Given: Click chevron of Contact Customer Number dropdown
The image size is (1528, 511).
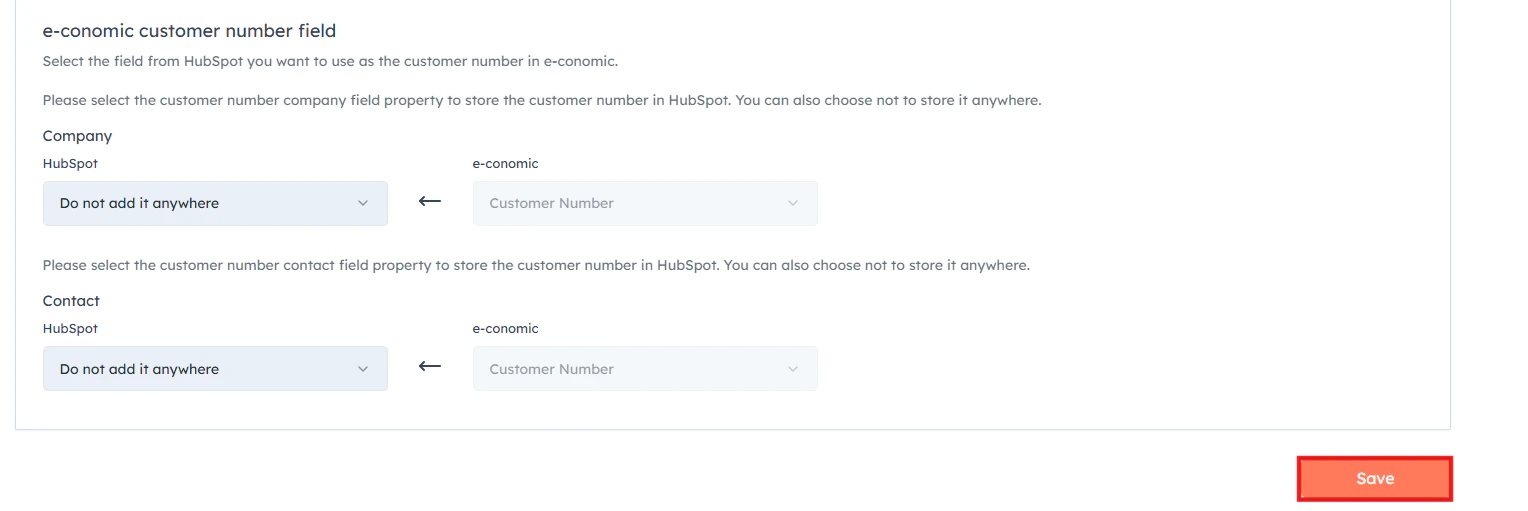Looking at the screenshot, I should tap(793, 369).
